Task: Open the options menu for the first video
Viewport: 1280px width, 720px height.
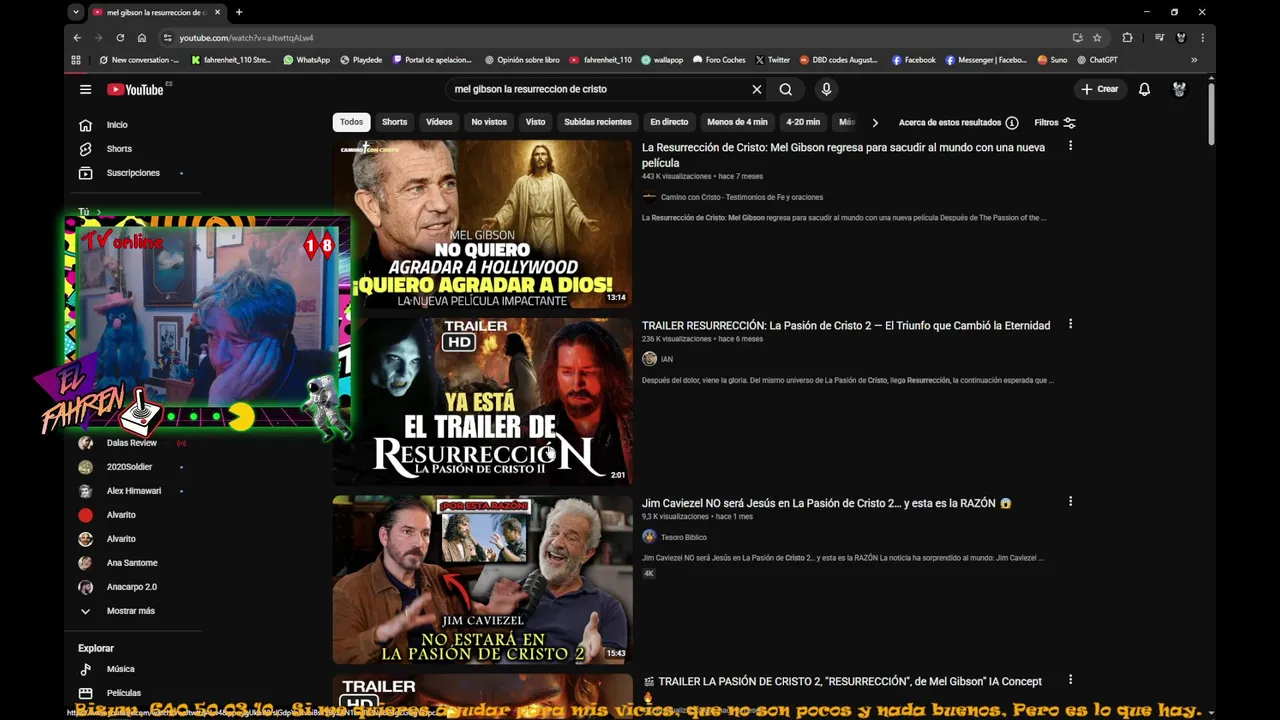Action: click(x=1070, y=146)
